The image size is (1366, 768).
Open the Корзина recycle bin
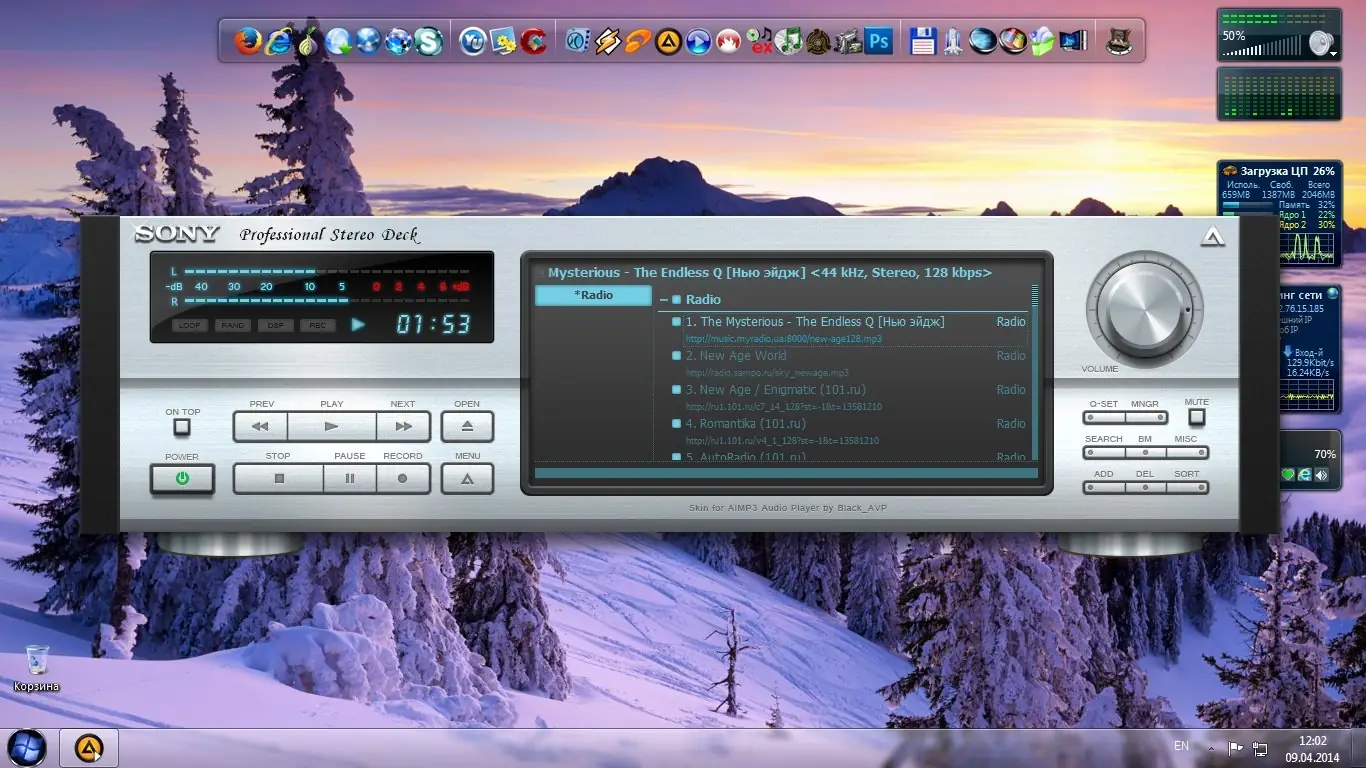(x=36, y=660)
